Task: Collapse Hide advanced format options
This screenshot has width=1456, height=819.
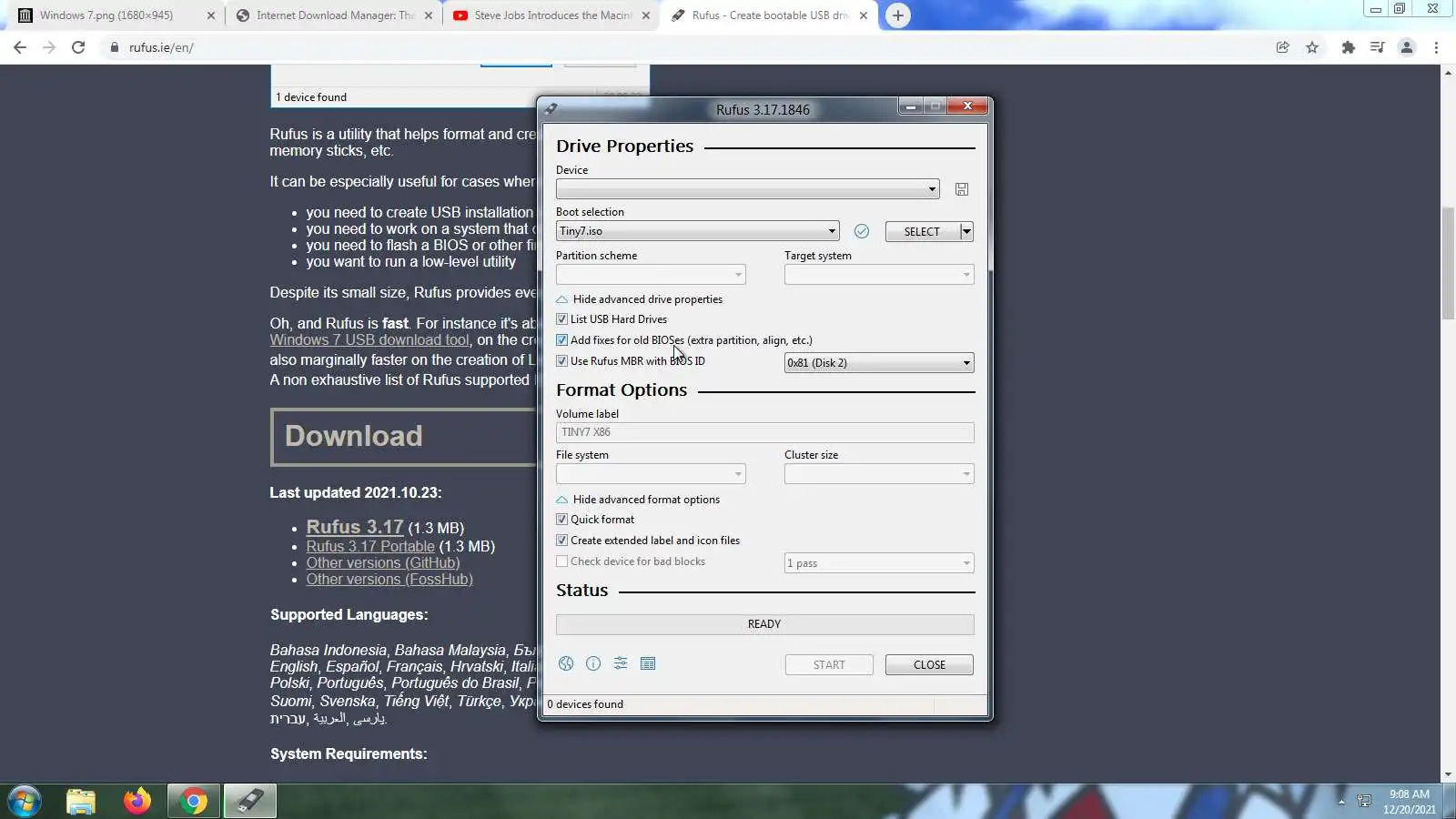Action: [638, 500]
